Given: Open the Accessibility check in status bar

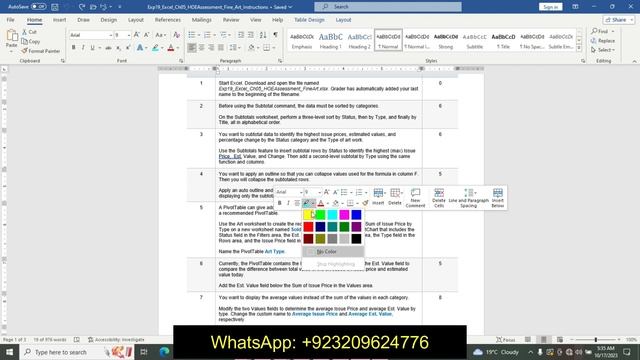Looking at the screenshot, I should [x=116, y=340].
